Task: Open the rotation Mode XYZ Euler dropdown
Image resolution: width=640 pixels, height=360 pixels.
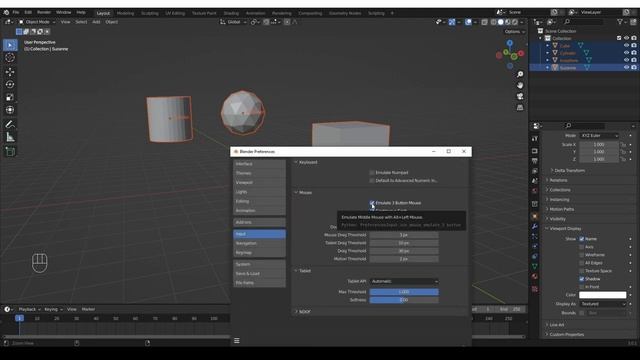Action: point(599,136)
